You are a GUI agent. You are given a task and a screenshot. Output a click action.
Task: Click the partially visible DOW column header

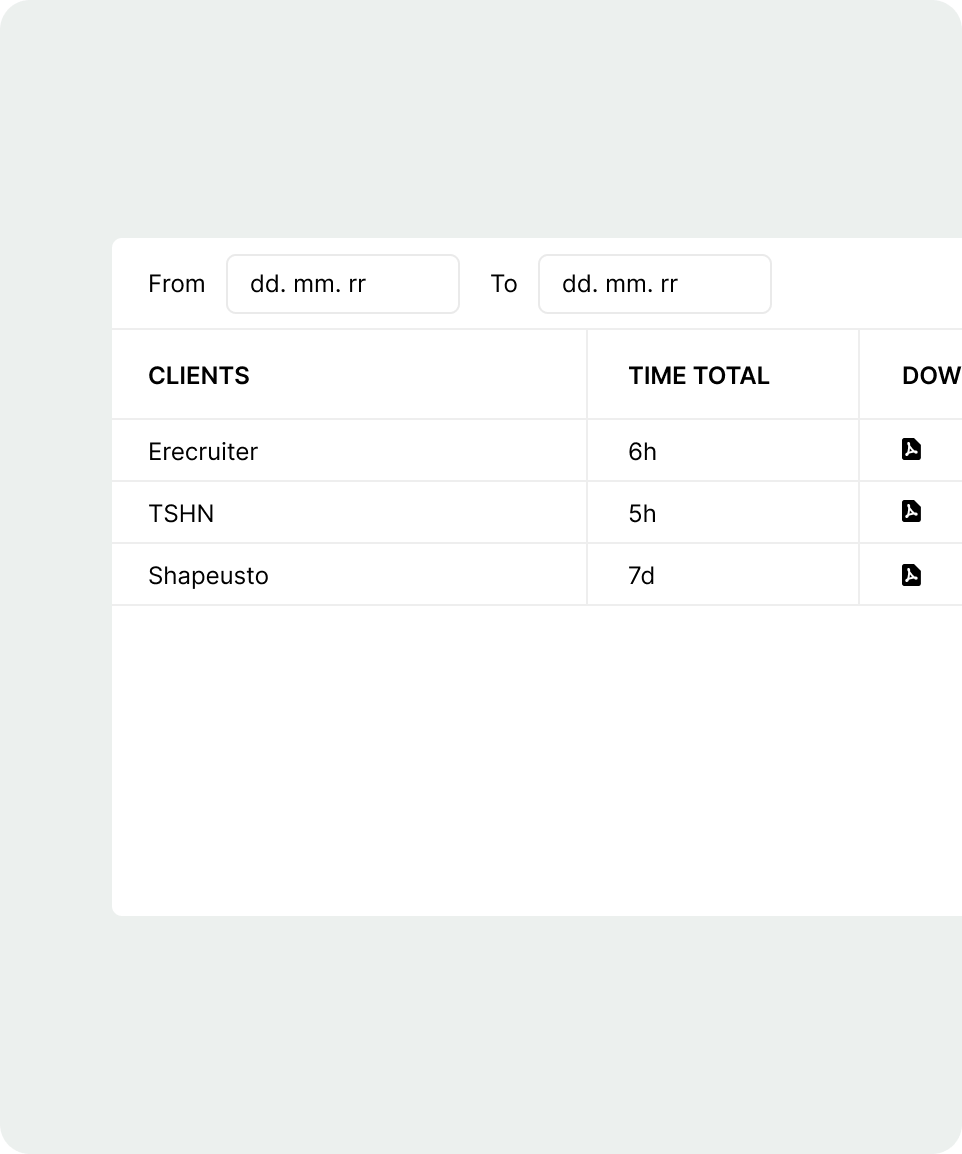click(x=930, y=376)
